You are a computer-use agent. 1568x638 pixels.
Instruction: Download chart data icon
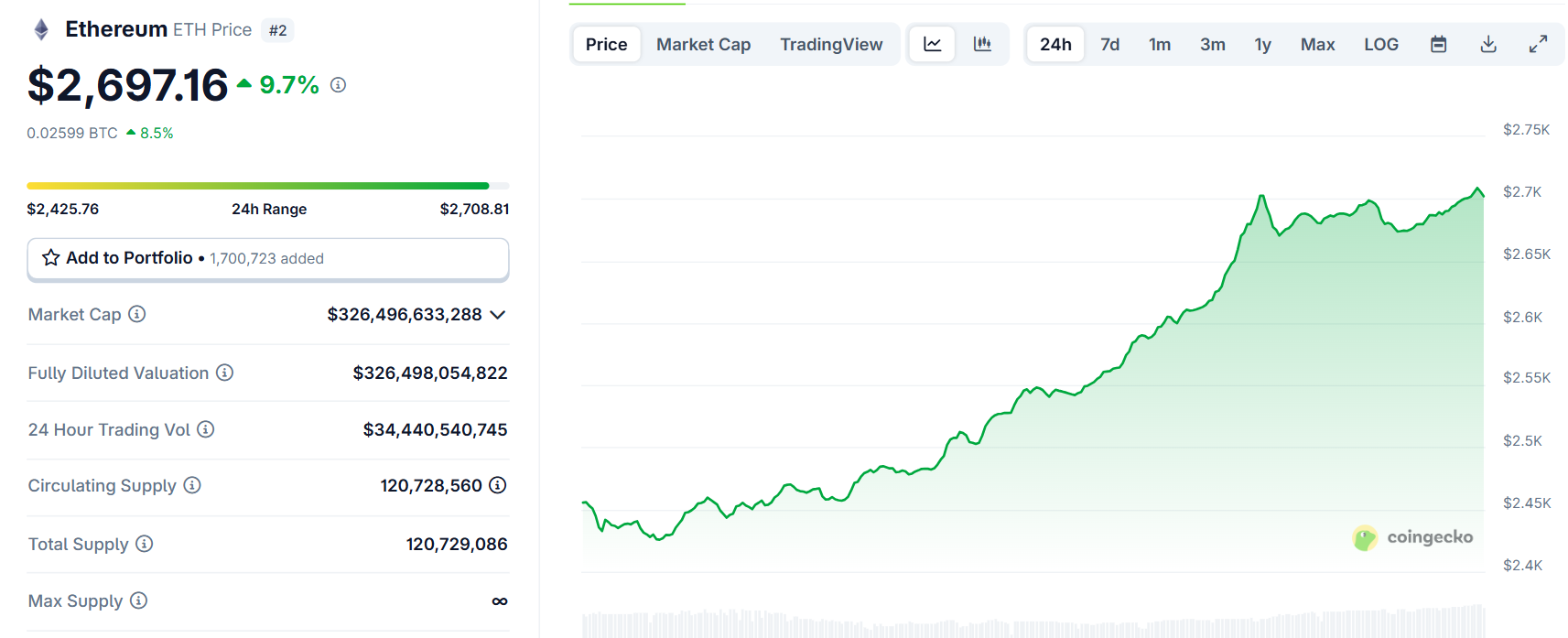tap(1488, 44)
